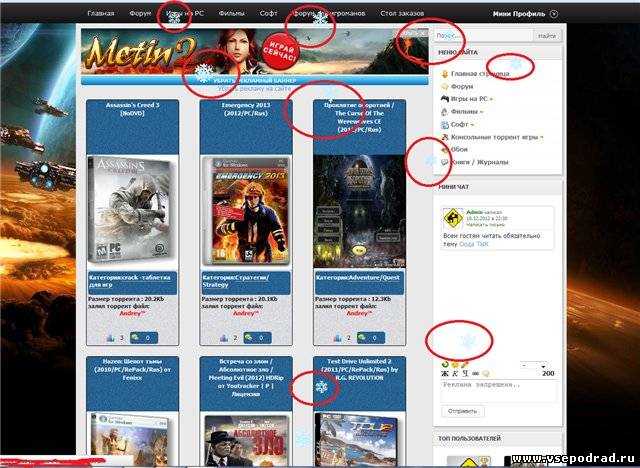Viewport: 640px width, 468px height.
Task: Open the Emergency 2013 (2012/PC/Rus) title
Action: pos(246,109)
